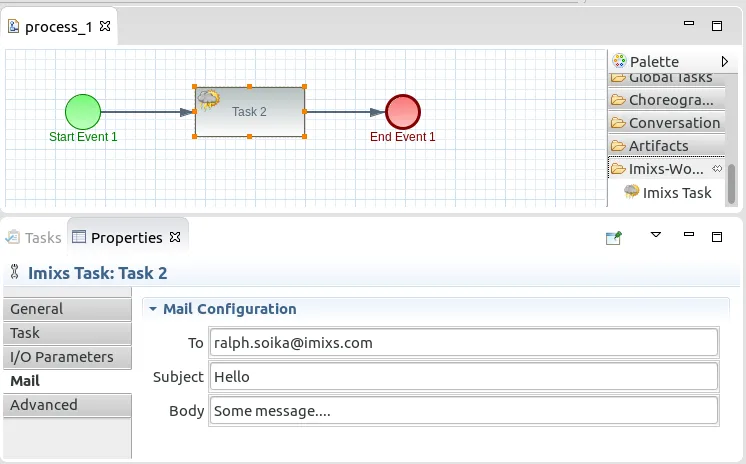
Task: Click the pin properties view icon
Action: [614, 237]
